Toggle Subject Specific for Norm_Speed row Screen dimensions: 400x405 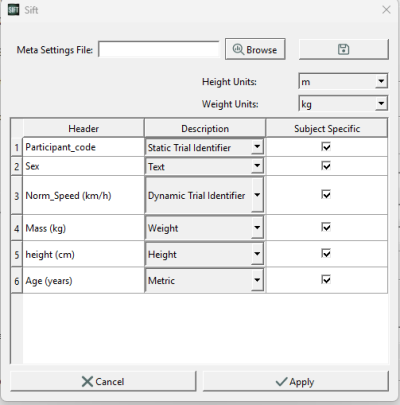326,194
